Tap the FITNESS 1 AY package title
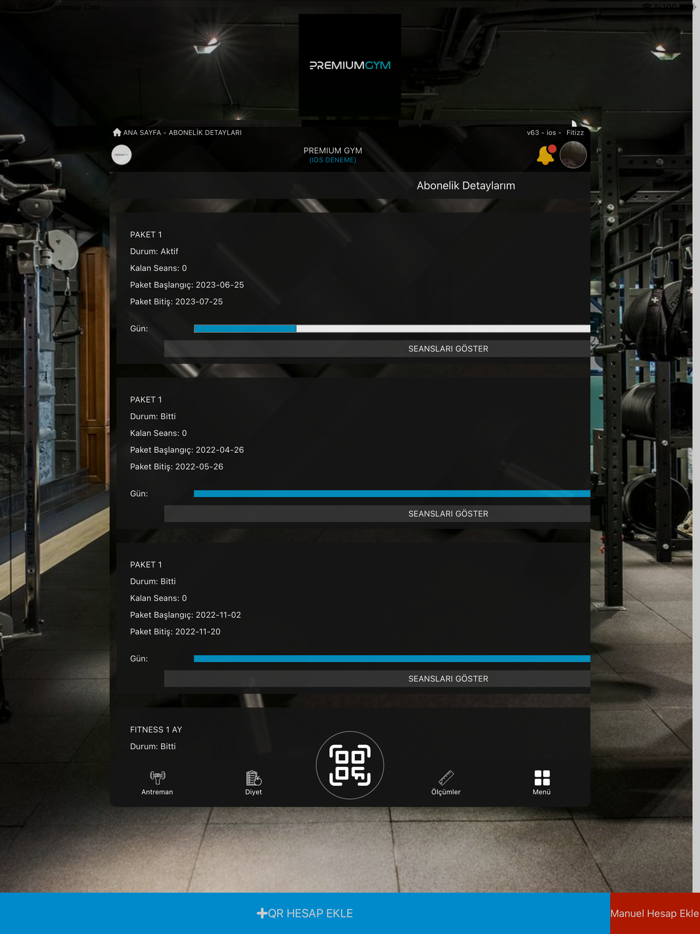This screenshot has width=700, height=934. (156, 729)
